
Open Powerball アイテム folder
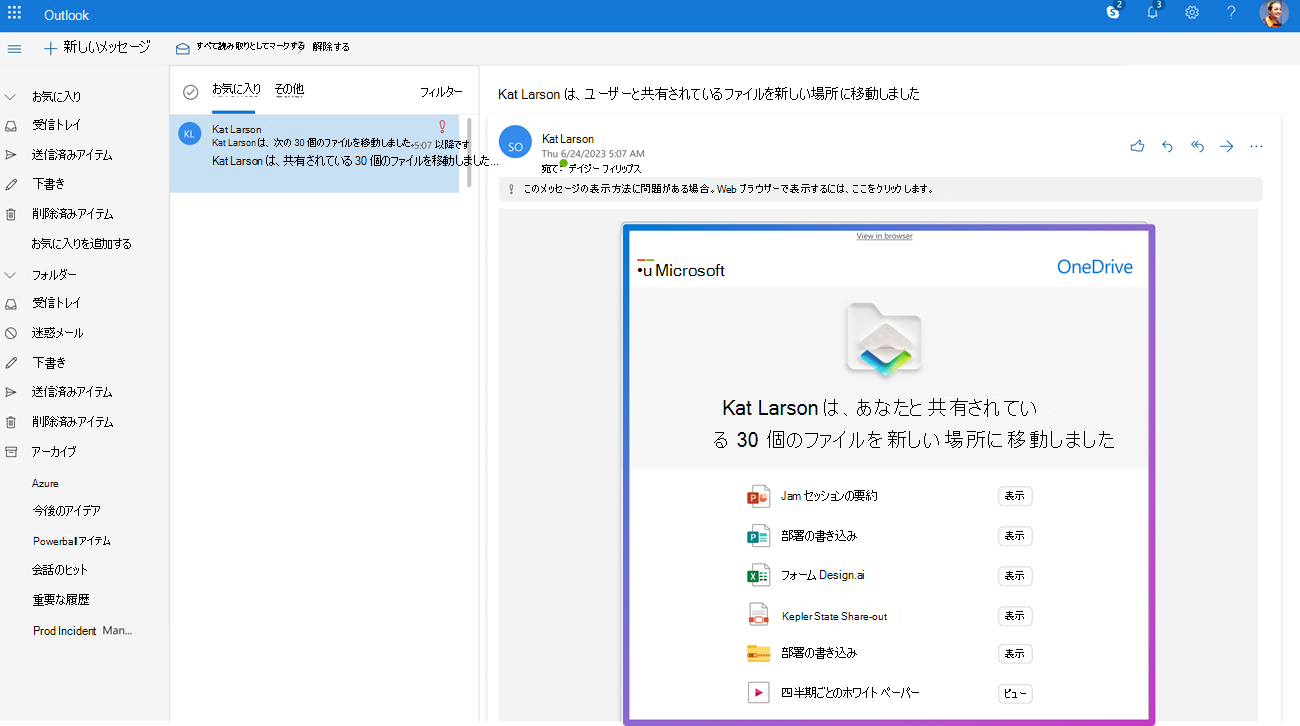(x=71, y=541)
